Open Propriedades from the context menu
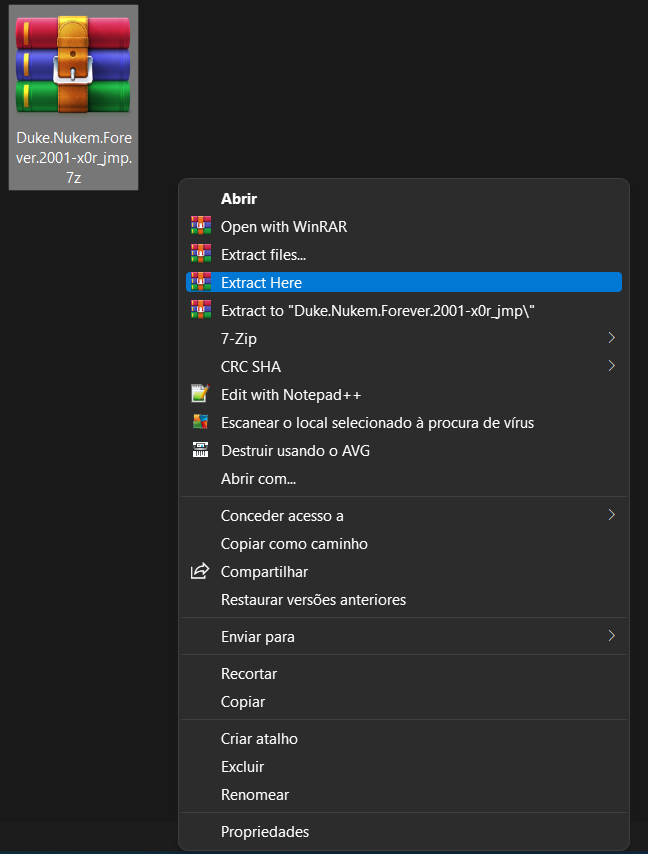The width and height of the screenshot is (648, 854). click(x=265, y=832)
